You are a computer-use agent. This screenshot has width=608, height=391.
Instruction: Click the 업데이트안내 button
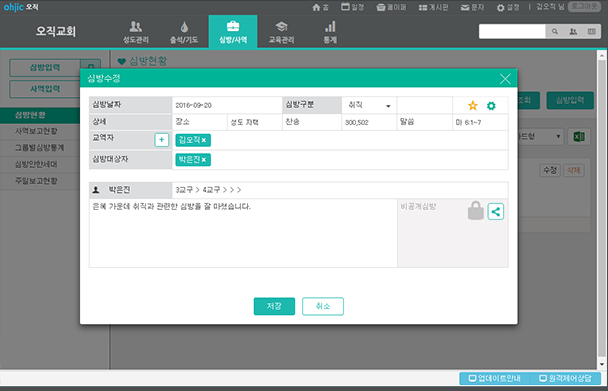(495, 378)
